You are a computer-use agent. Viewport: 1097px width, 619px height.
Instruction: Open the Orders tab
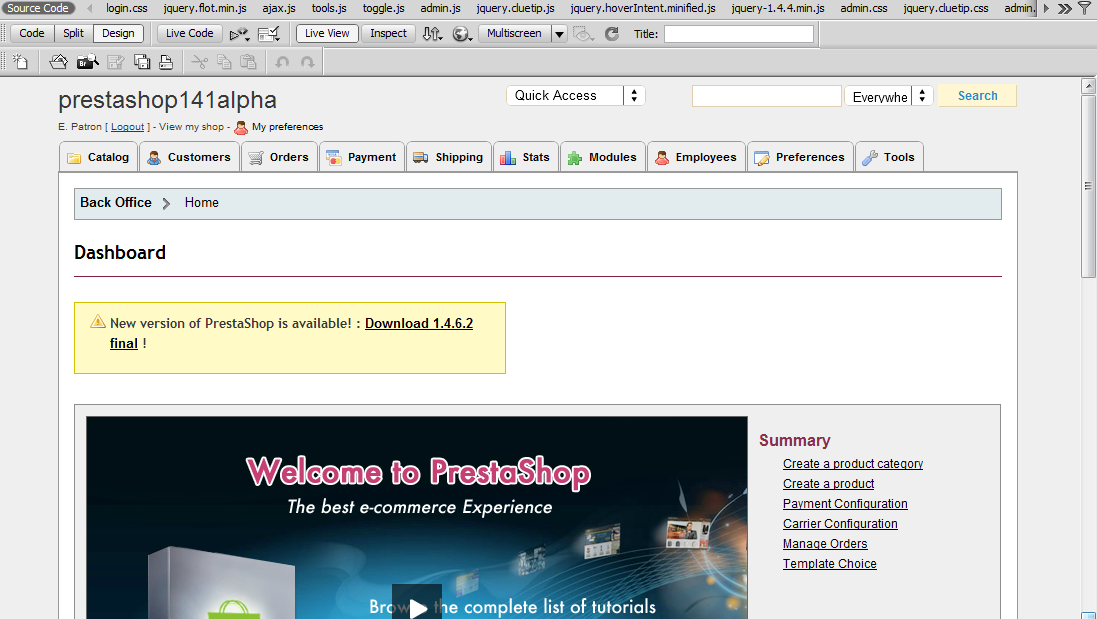[279, 157]
